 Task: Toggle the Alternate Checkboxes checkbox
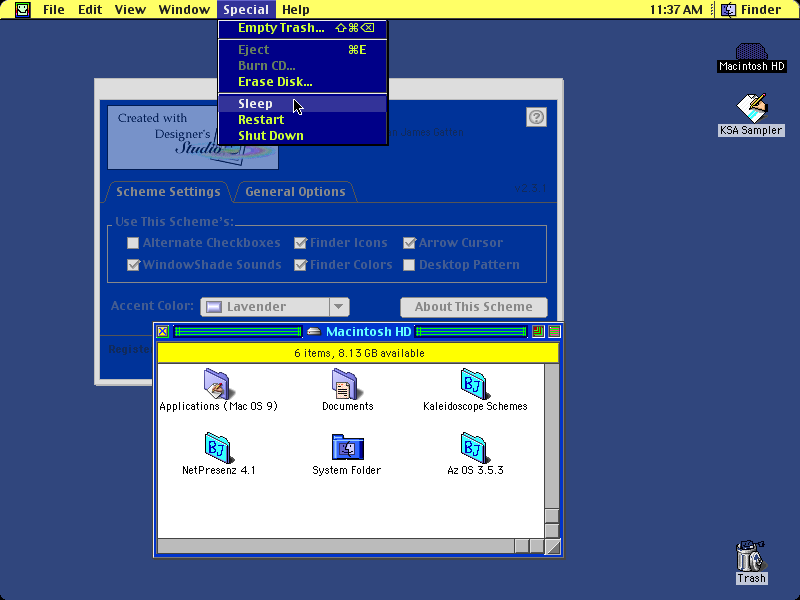click(x=133, y=243)
